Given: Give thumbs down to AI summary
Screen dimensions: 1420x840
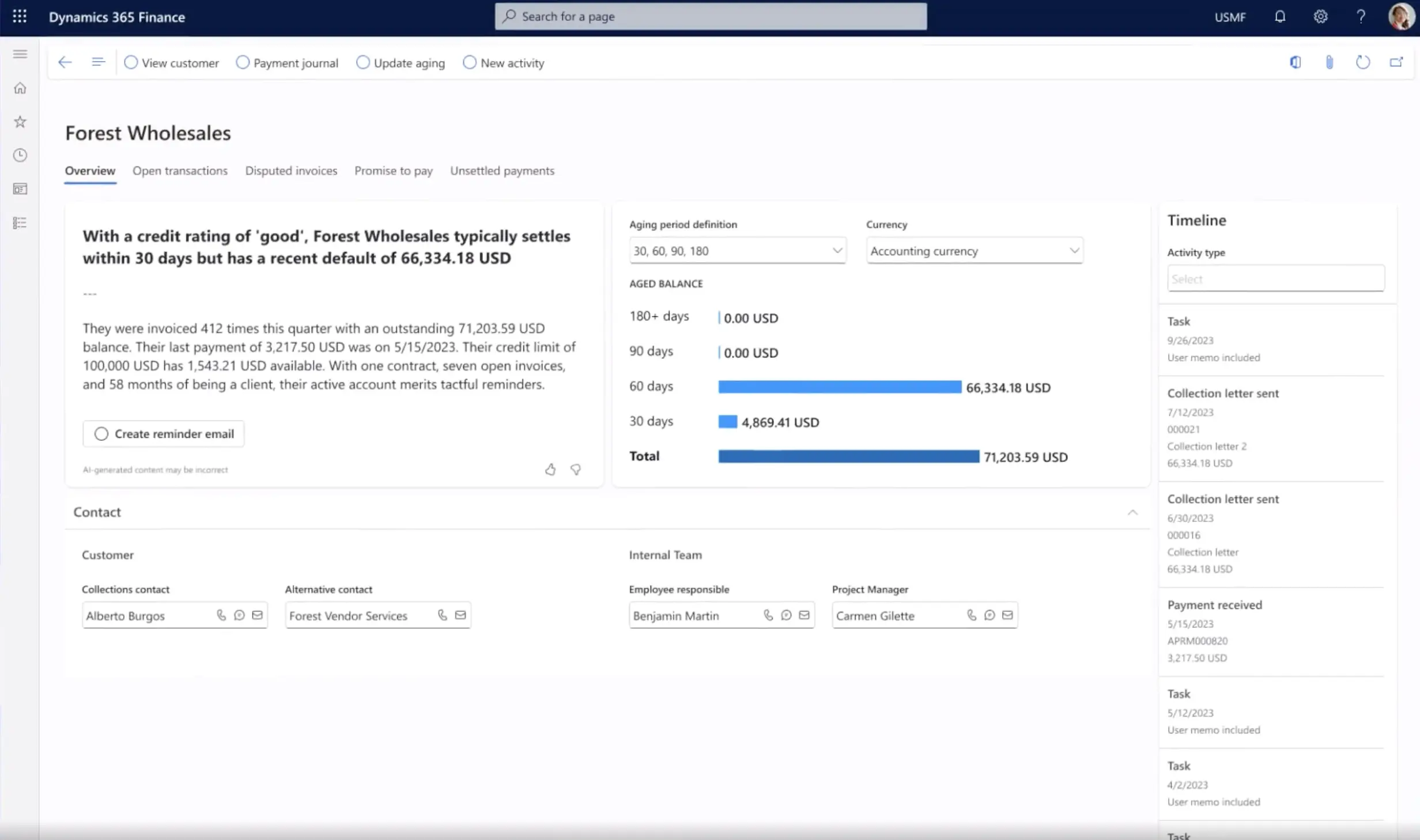Looking at the screenshot, I should coord(576,470).
